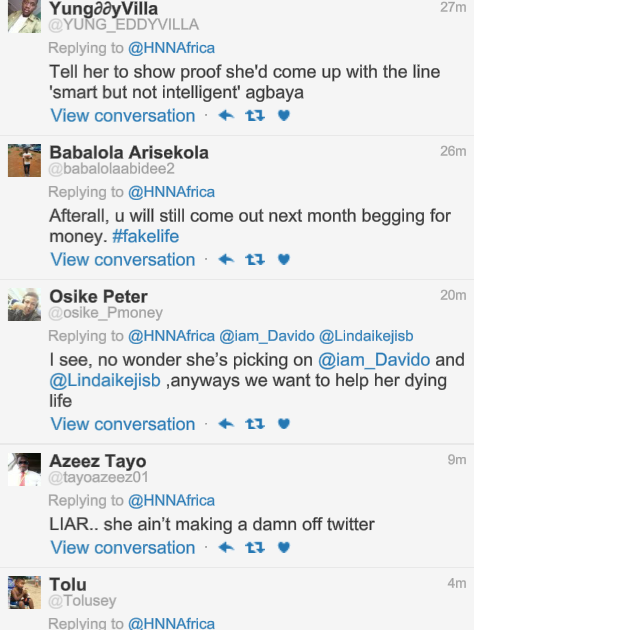The width and height of the screenshot is (630, 630).
Task: Retweet Azeez Tayo's tweet
Action: coord(255,548)
